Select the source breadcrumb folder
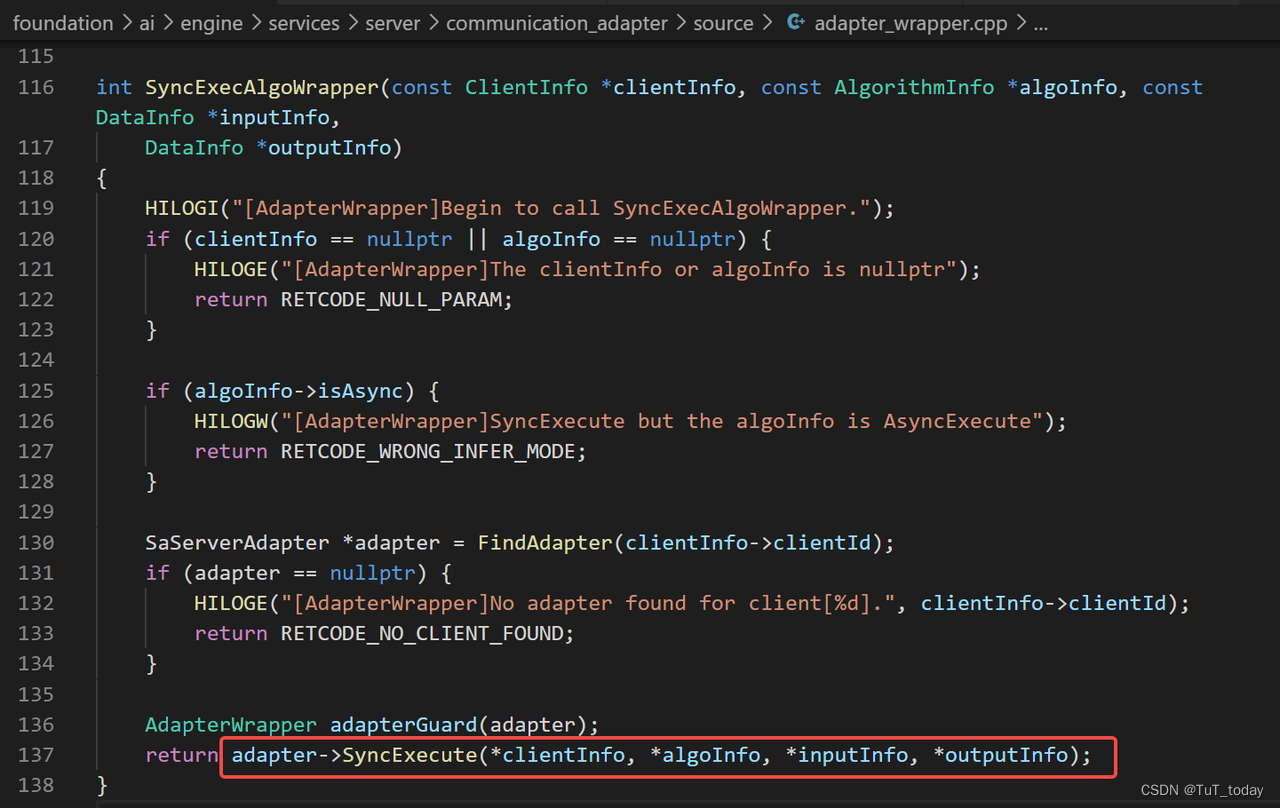Image resolution: width=1280 pixels, height=808 pixels. pos(723,23)
